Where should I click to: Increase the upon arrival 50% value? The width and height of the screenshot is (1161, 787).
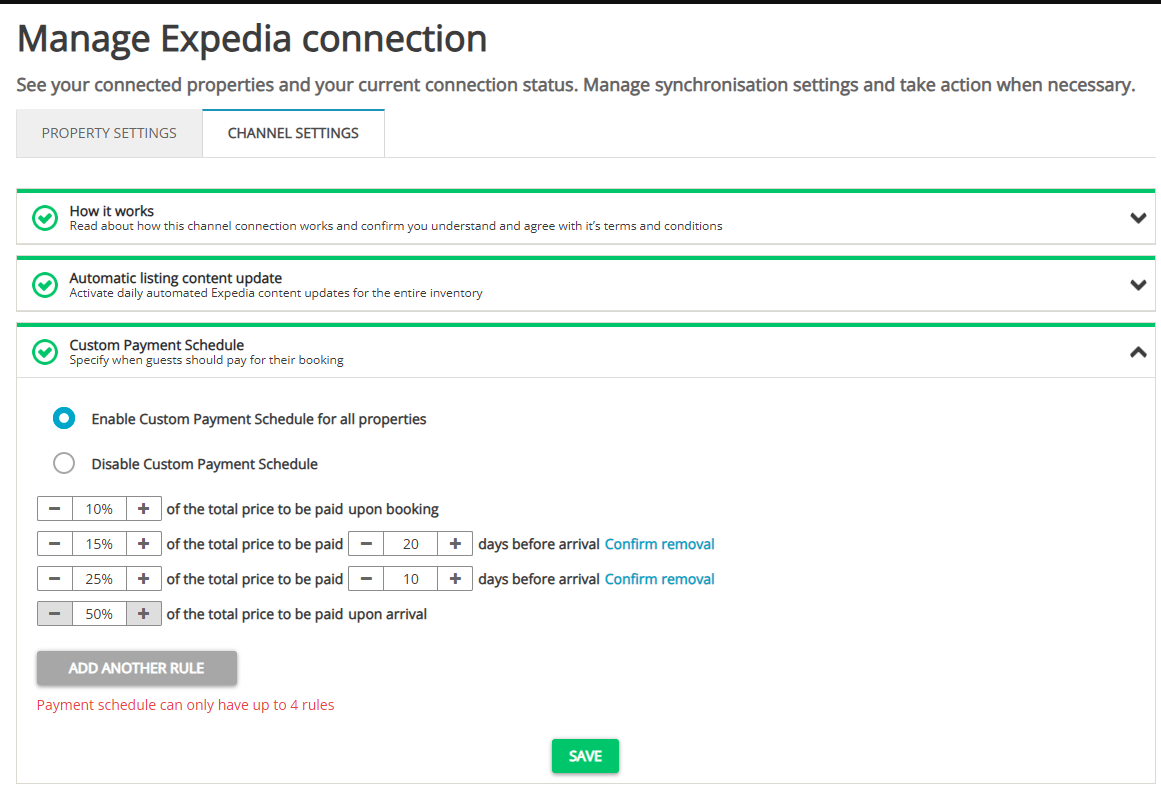(143, 613)
